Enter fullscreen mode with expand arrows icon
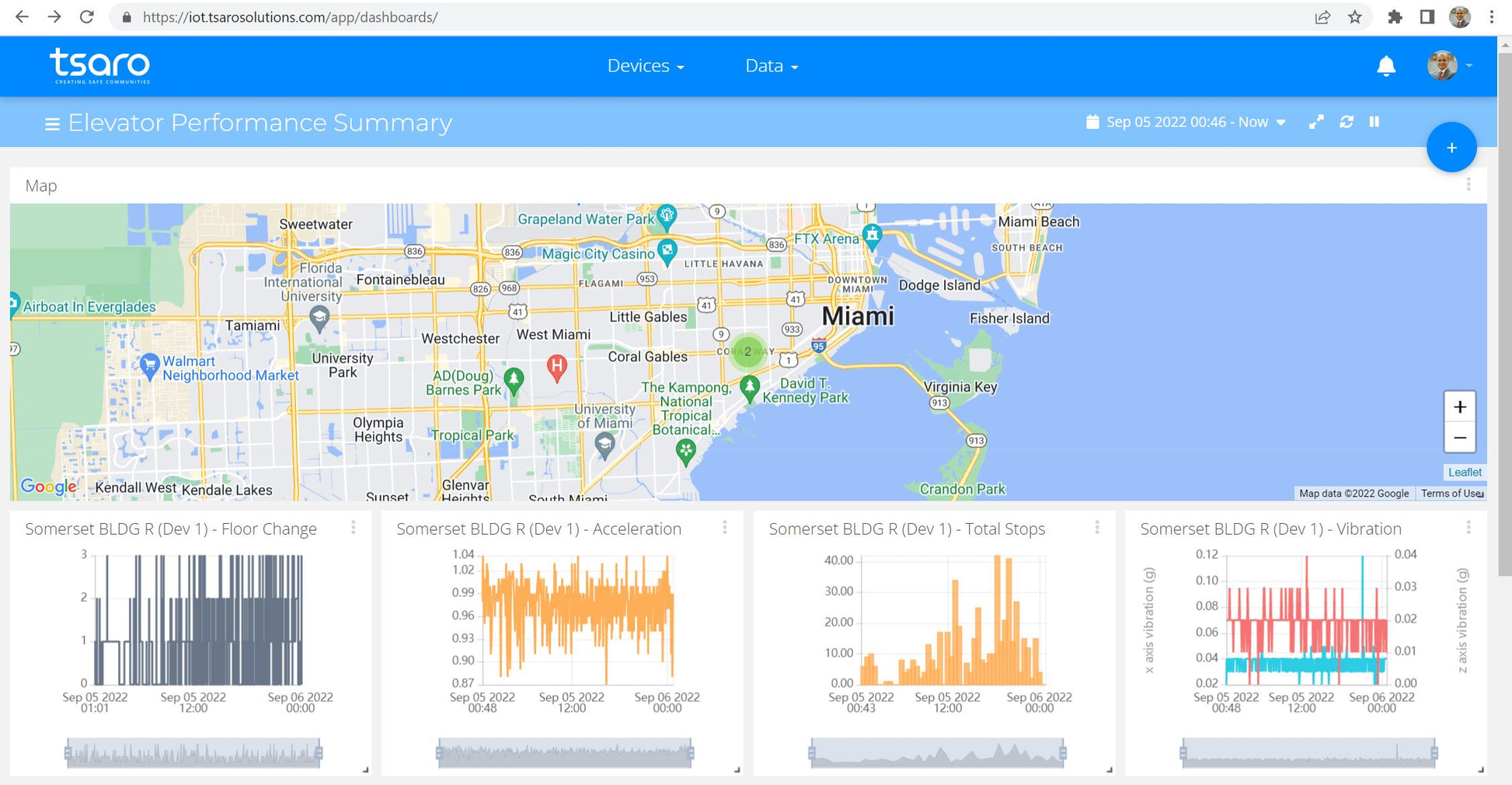This screenshot has width=1512, height=785. pos(1316,122)
